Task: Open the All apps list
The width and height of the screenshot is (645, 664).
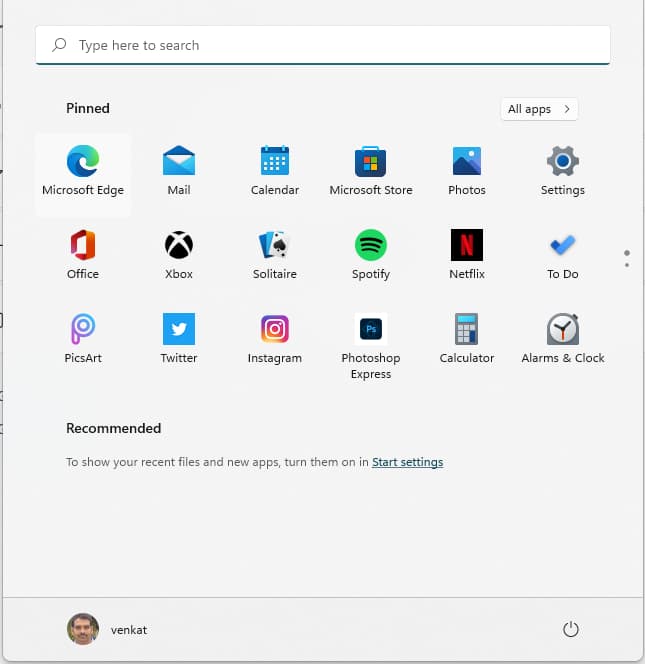Action: 539,109
